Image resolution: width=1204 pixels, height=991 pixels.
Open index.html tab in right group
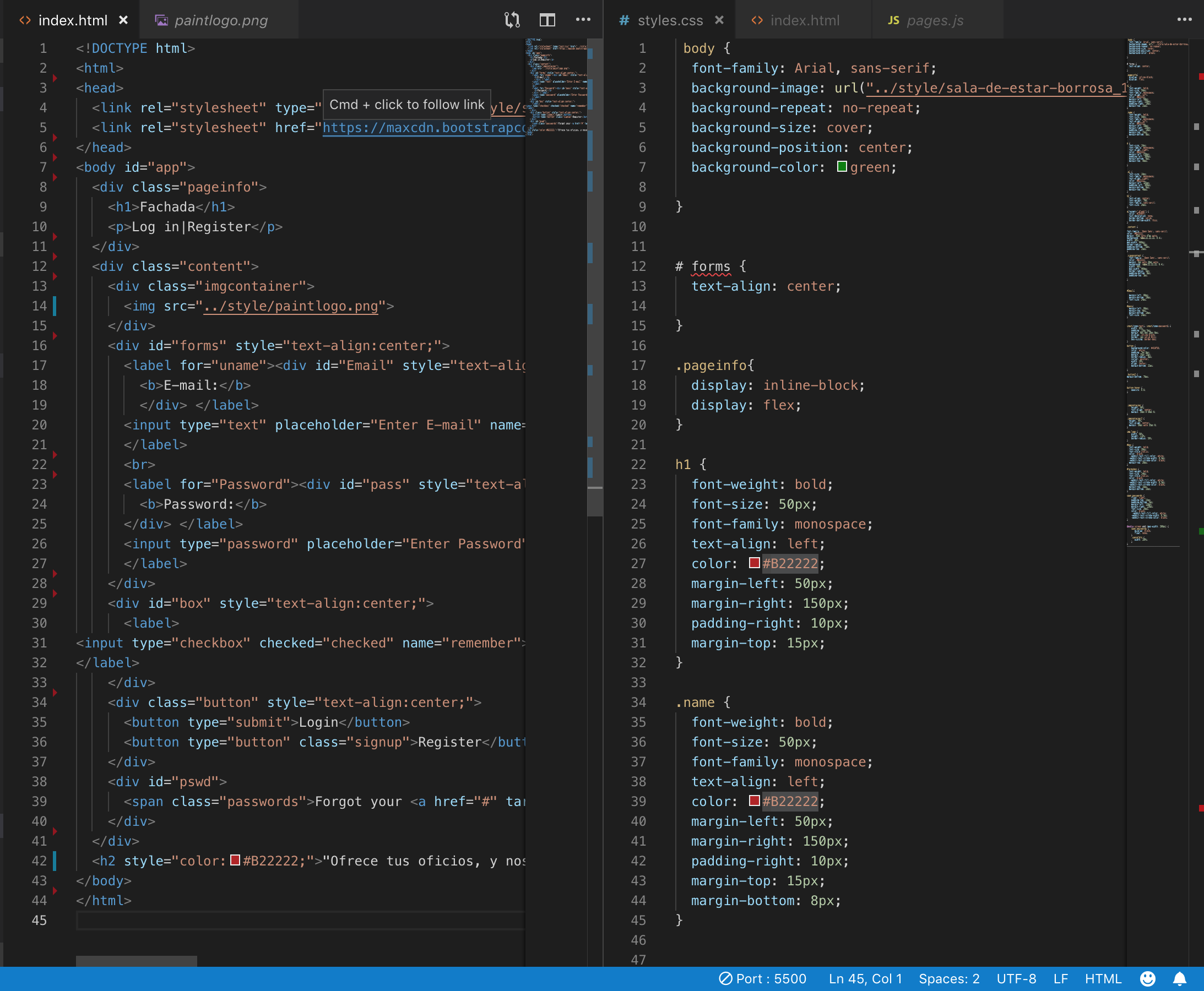804,20
